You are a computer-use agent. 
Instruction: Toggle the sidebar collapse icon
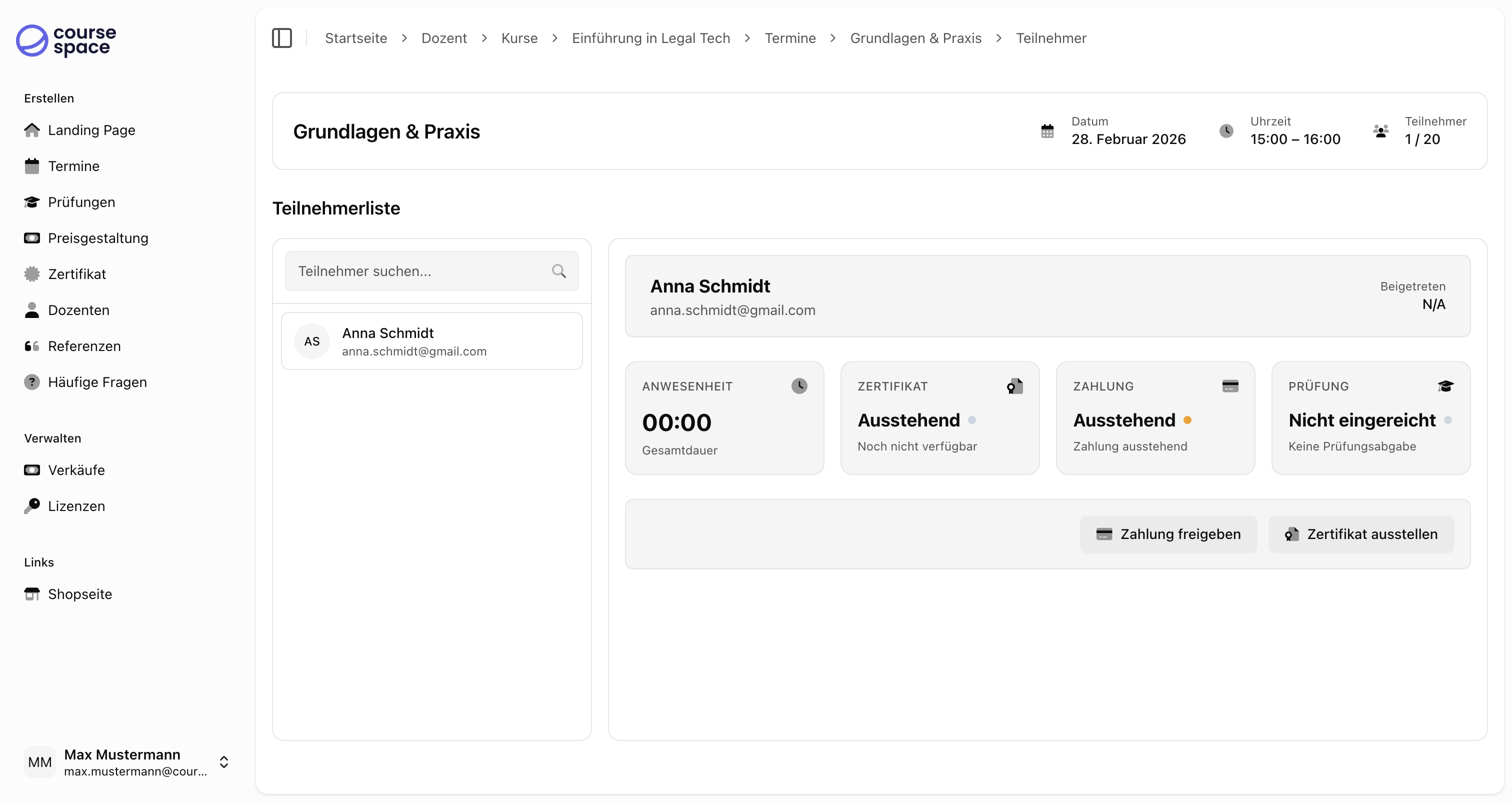click(281, 38)
